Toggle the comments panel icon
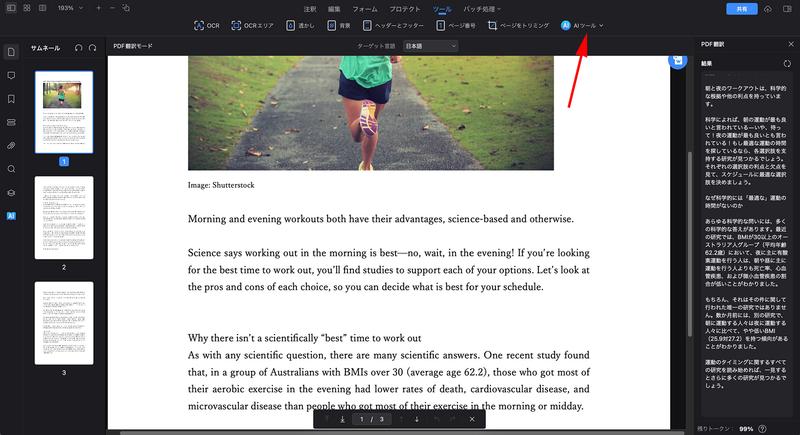The image size is (800, 435). 11,76
